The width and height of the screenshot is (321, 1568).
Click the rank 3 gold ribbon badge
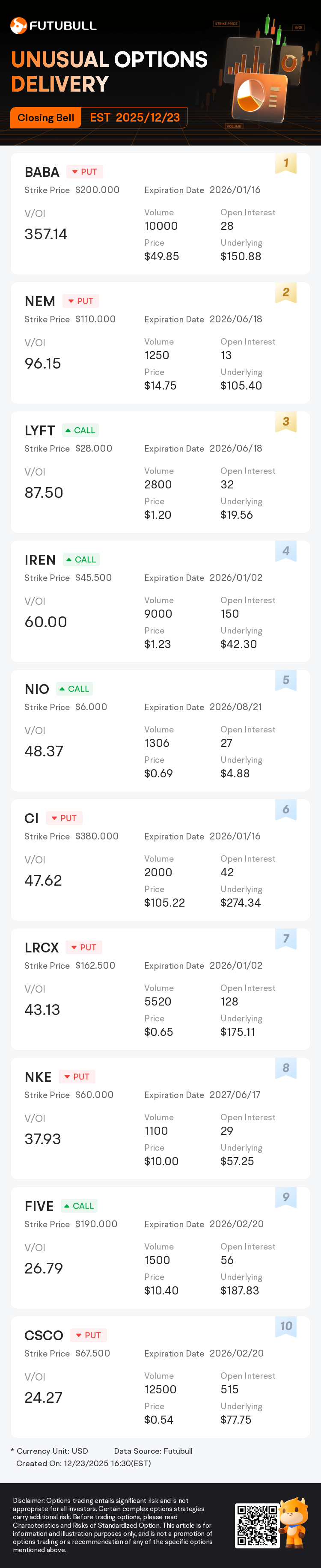[285, 422]
